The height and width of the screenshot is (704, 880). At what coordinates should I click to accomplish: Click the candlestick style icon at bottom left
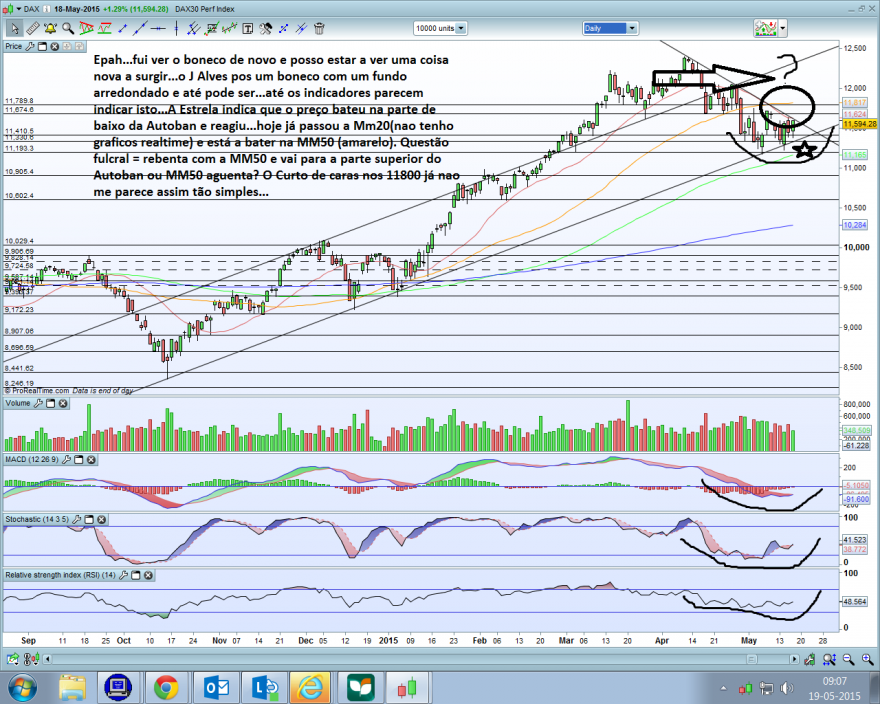coord(31,659)
